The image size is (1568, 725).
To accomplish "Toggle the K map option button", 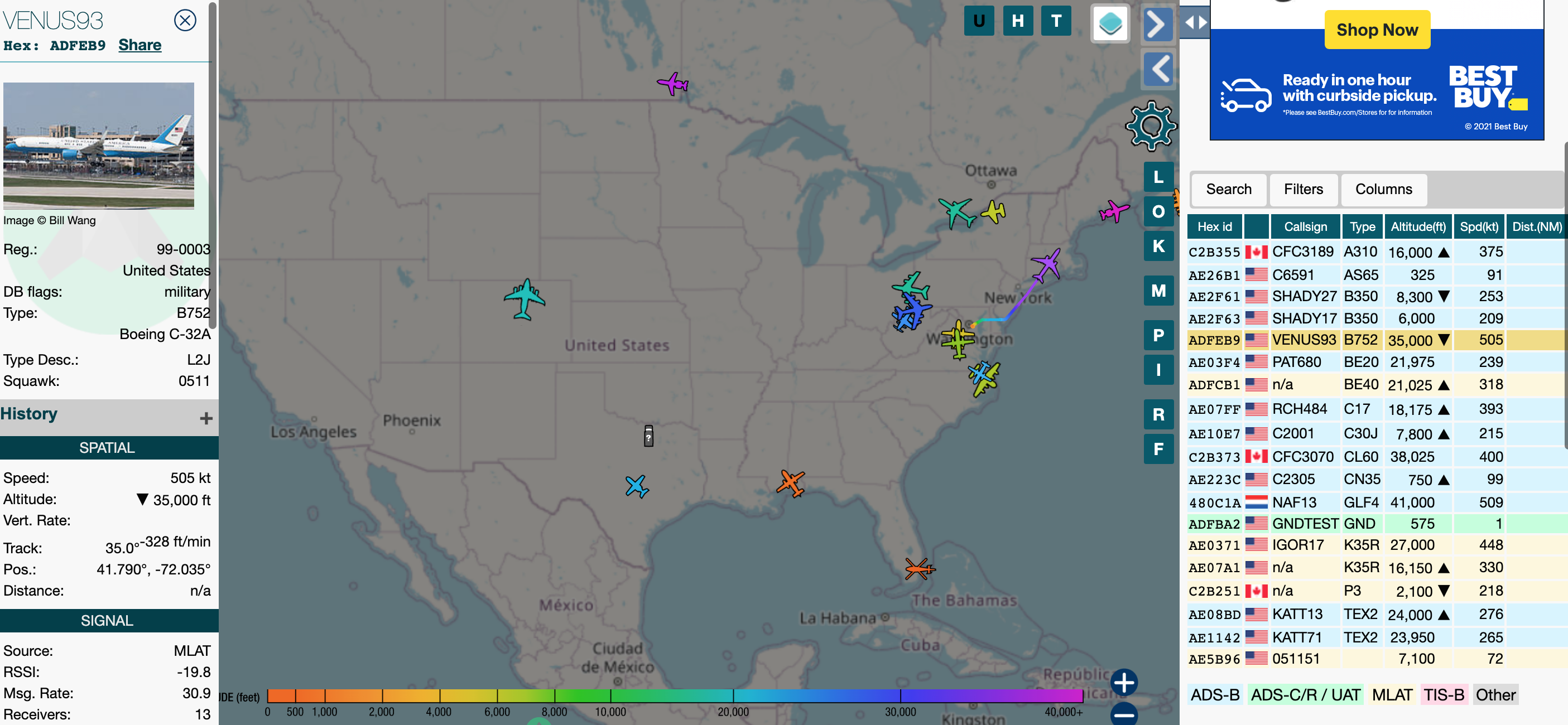I will point(1158,246).
